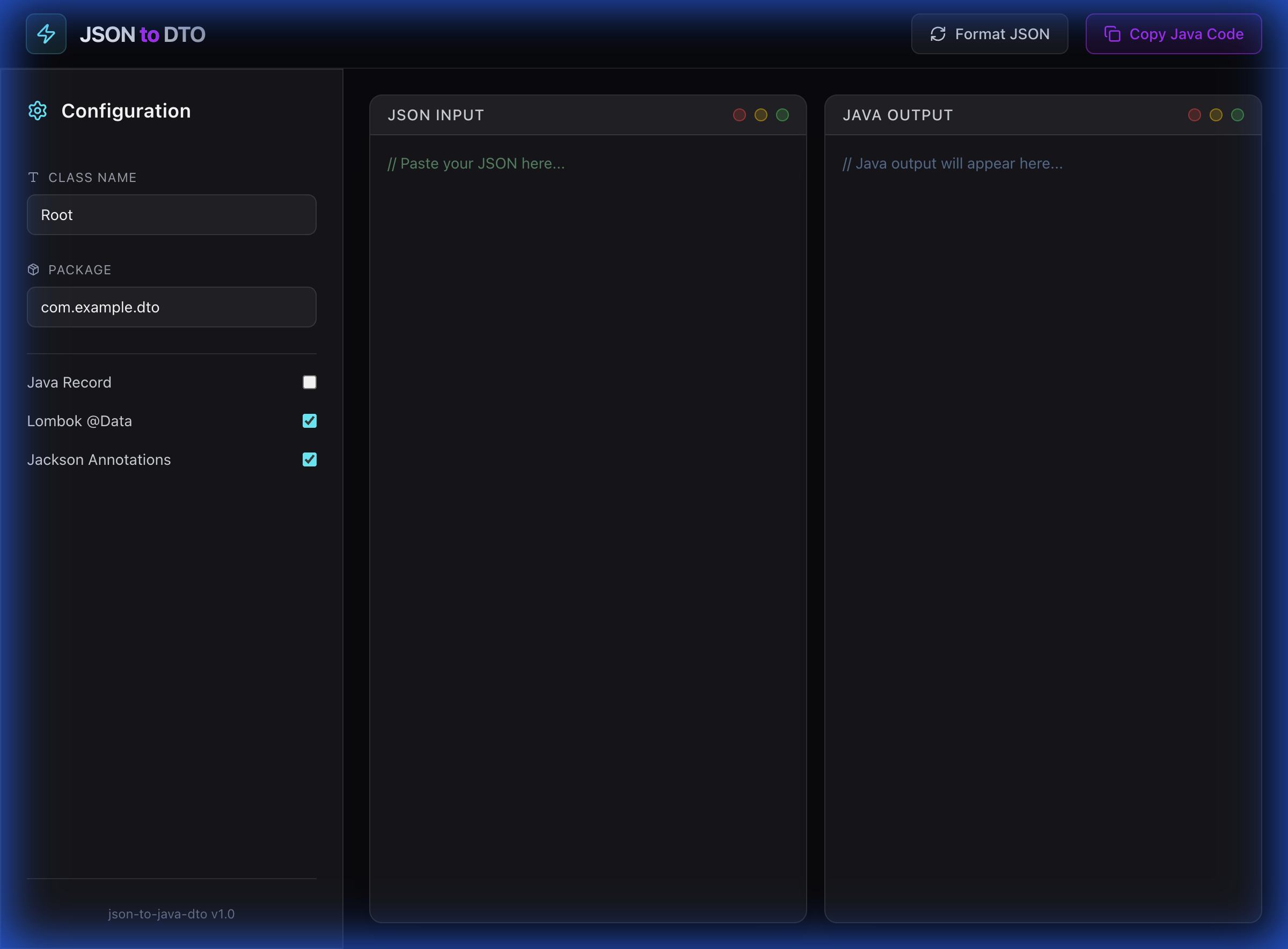Disable the Jackson Annotations checkbox
This screenshot has width=1288, height=949.
pyautogui.click(x=310, y=459)
